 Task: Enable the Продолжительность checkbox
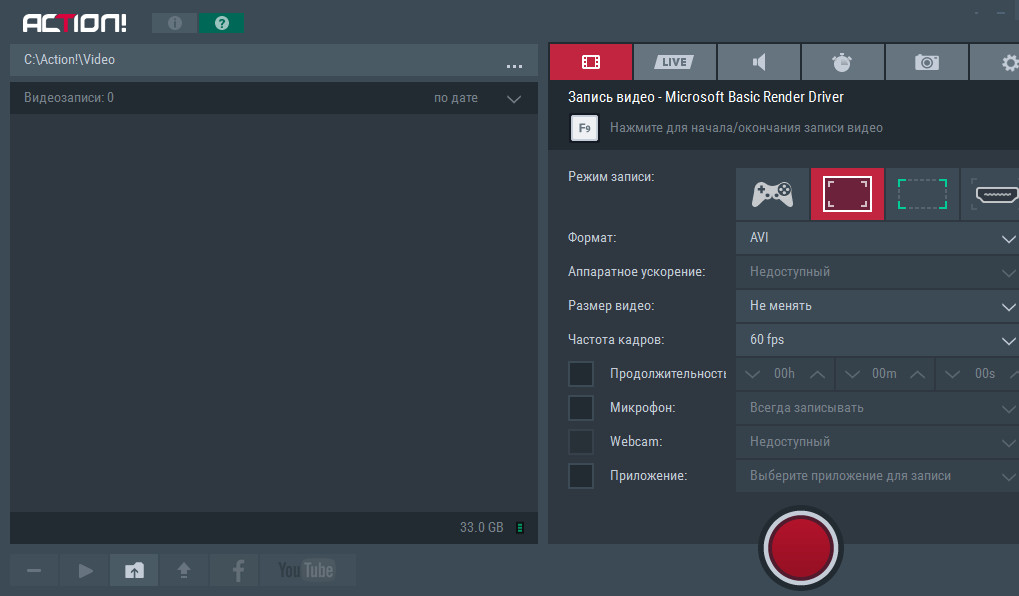(x=581, y=374)
